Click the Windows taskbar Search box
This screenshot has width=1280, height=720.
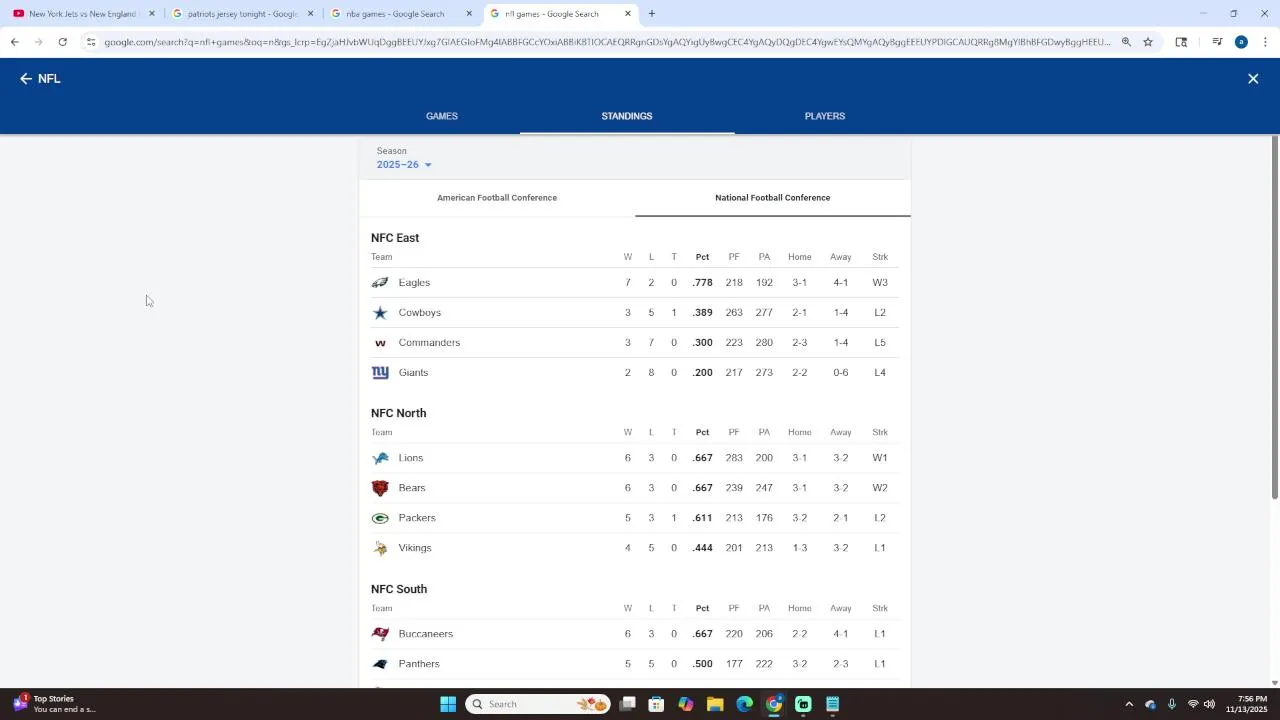click(x=538, y=704)
